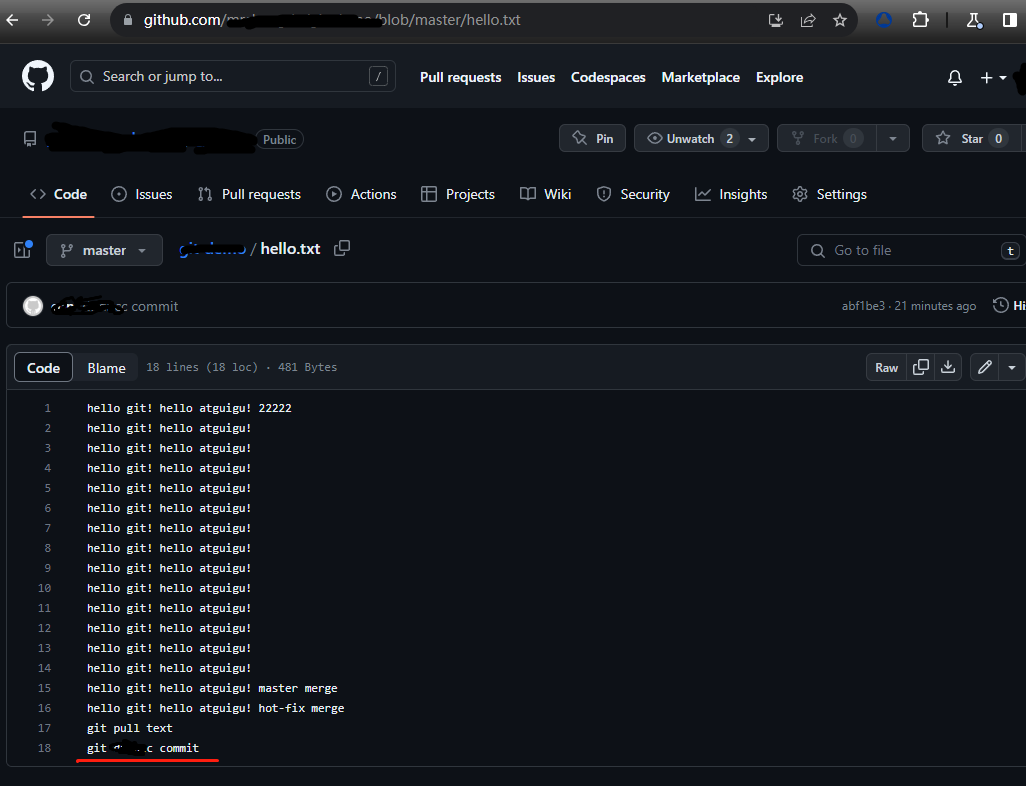
Task: Switch to the repository Code tab
Action: click(x=58, y=194)
